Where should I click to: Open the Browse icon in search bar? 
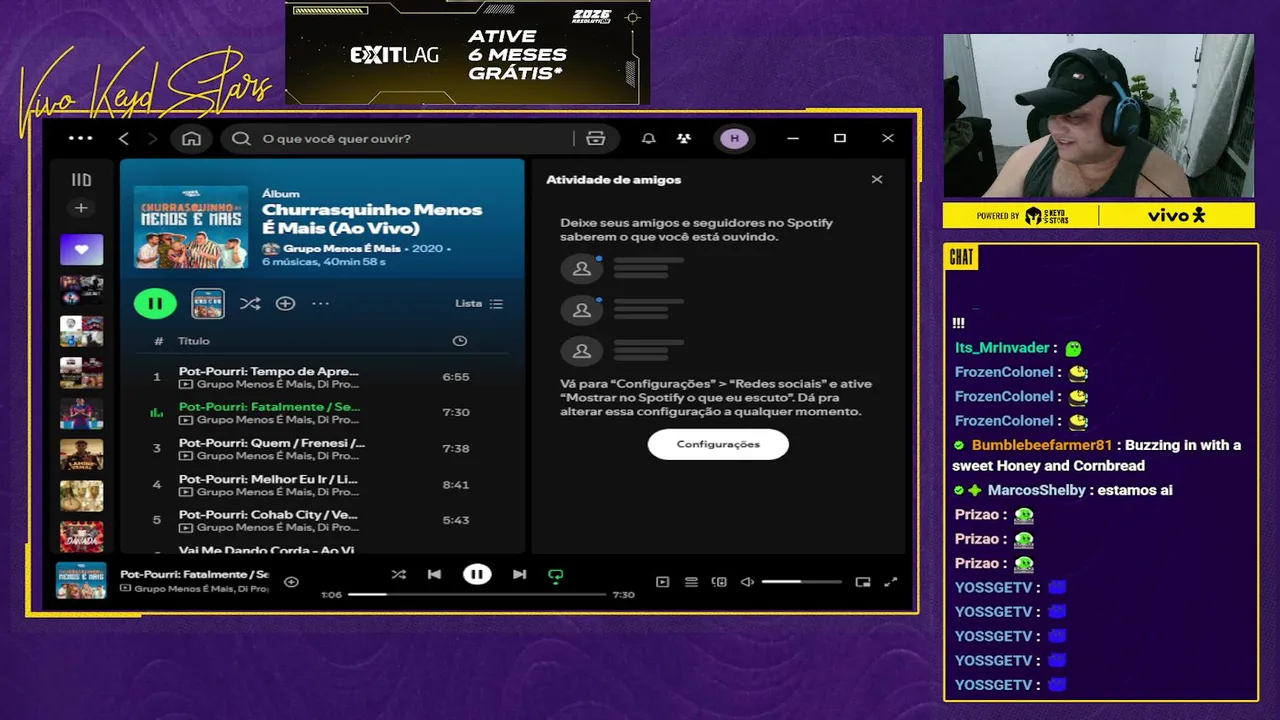tap(596, 138)
